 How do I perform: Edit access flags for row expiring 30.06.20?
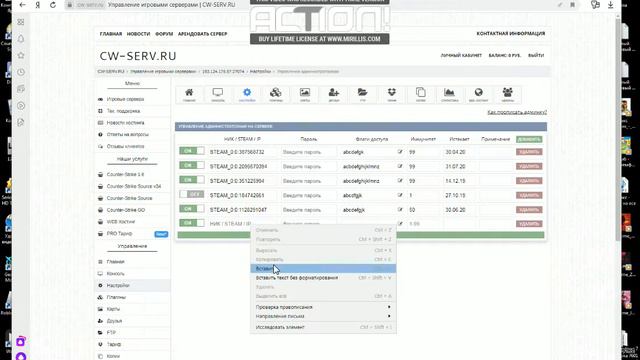(400, 209)
